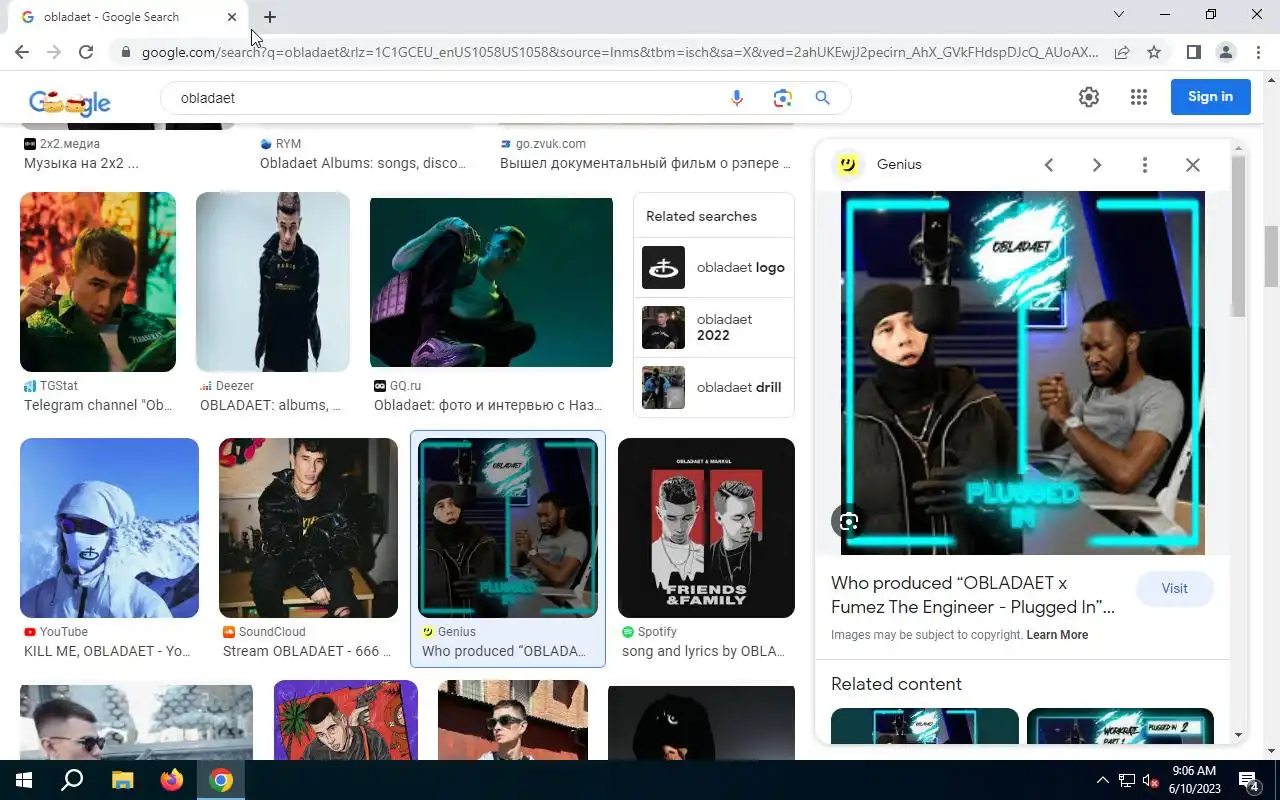Open the Windows Start menu

pyautogui.click(x=23, y=780)
